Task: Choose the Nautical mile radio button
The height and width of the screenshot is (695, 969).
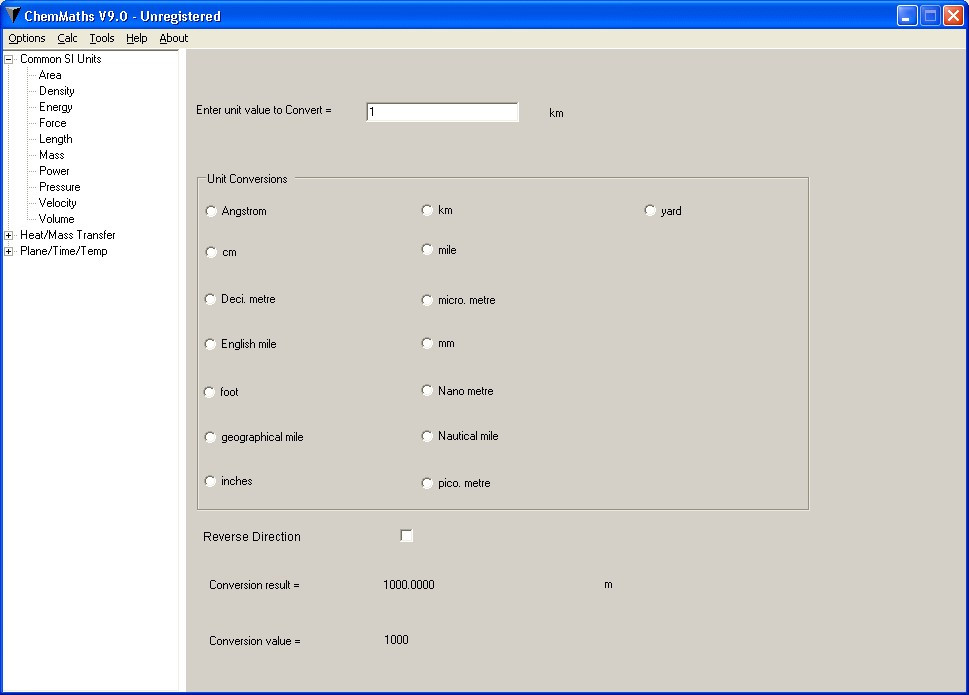Action: pyautogui.click(x=427, y=436)
